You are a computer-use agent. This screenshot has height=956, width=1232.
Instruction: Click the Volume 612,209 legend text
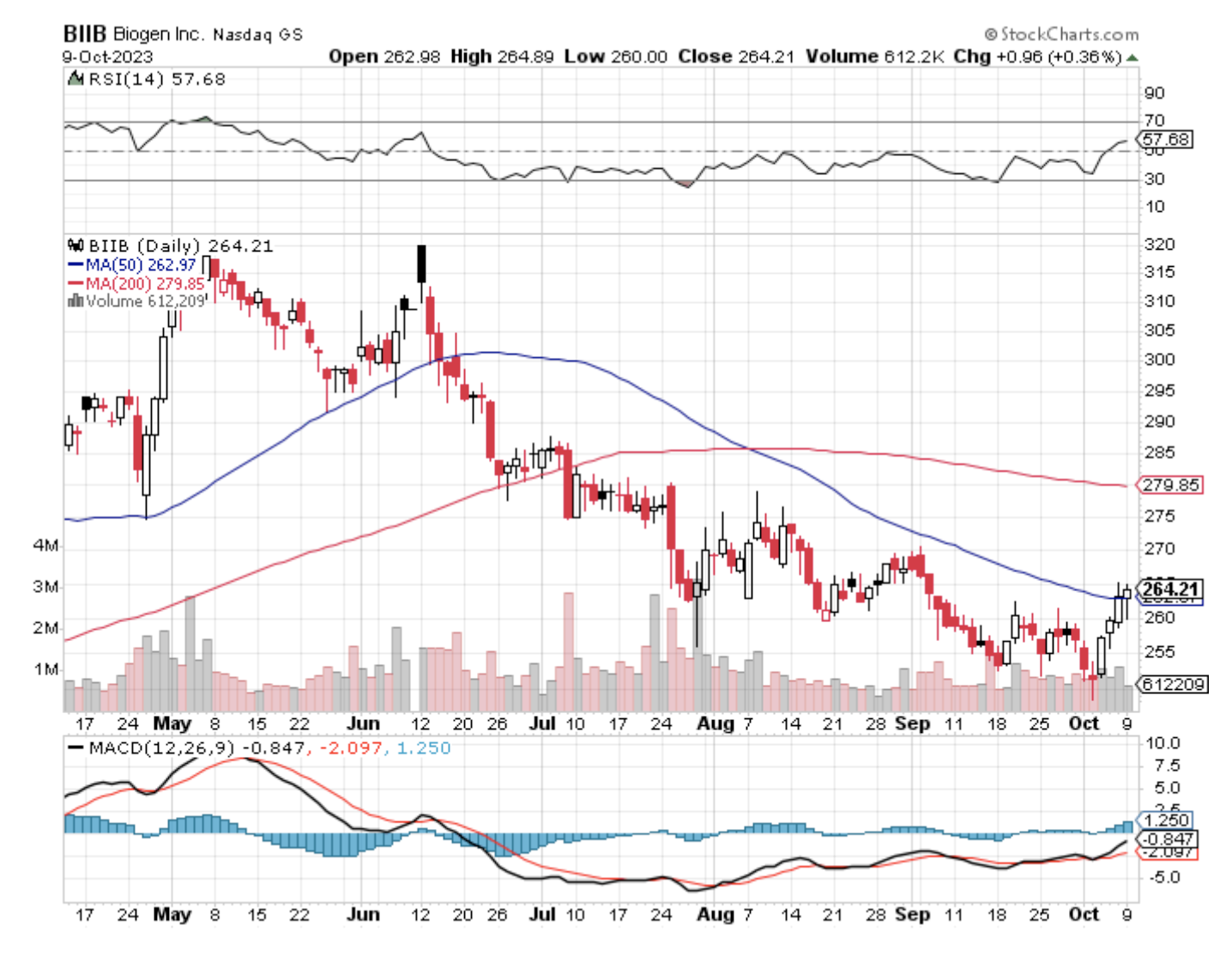(x=146, y=301)
